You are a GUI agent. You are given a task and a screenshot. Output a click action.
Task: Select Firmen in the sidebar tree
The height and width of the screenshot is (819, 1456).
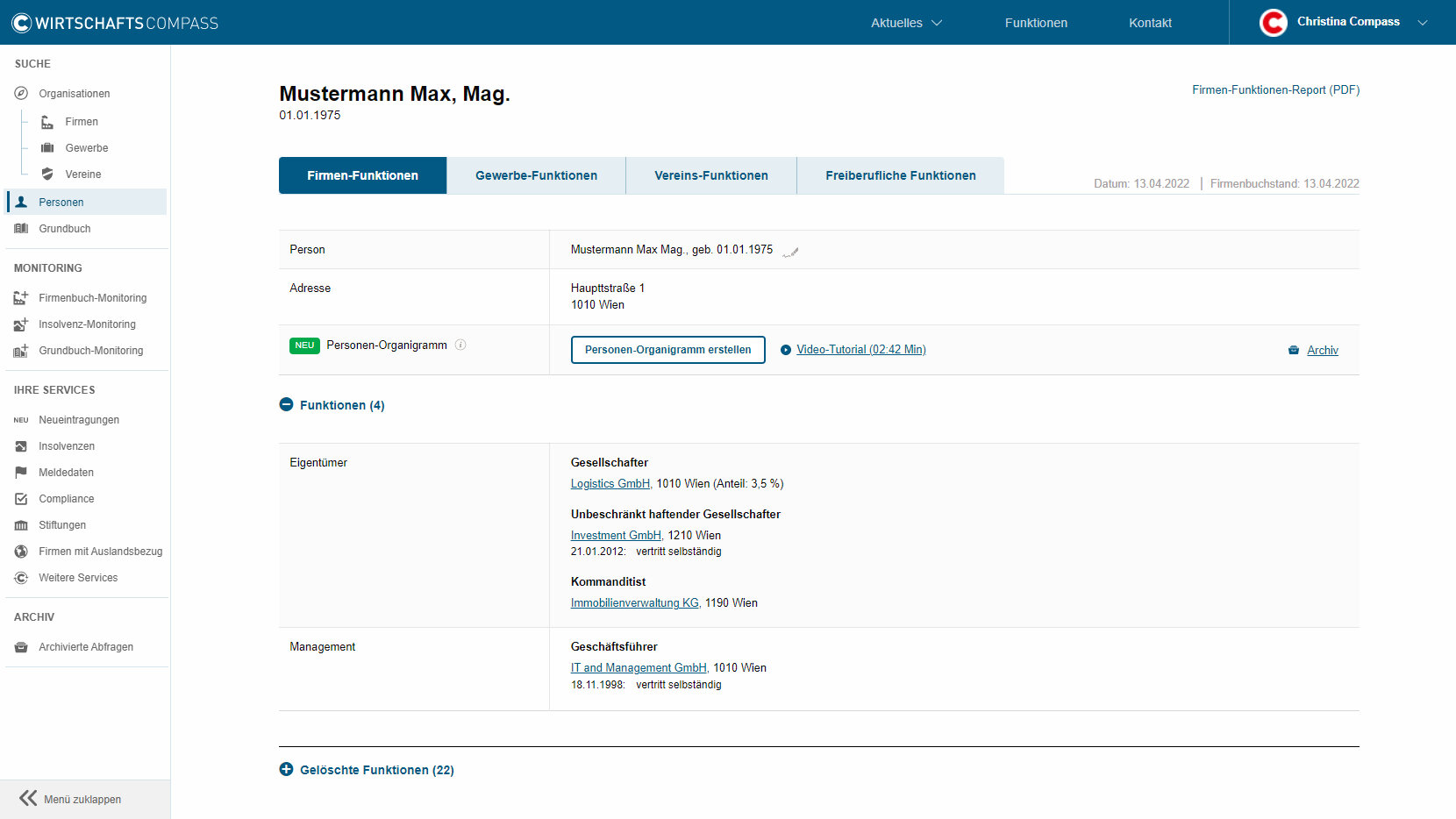pyautogui.click(x=82, y=122)
